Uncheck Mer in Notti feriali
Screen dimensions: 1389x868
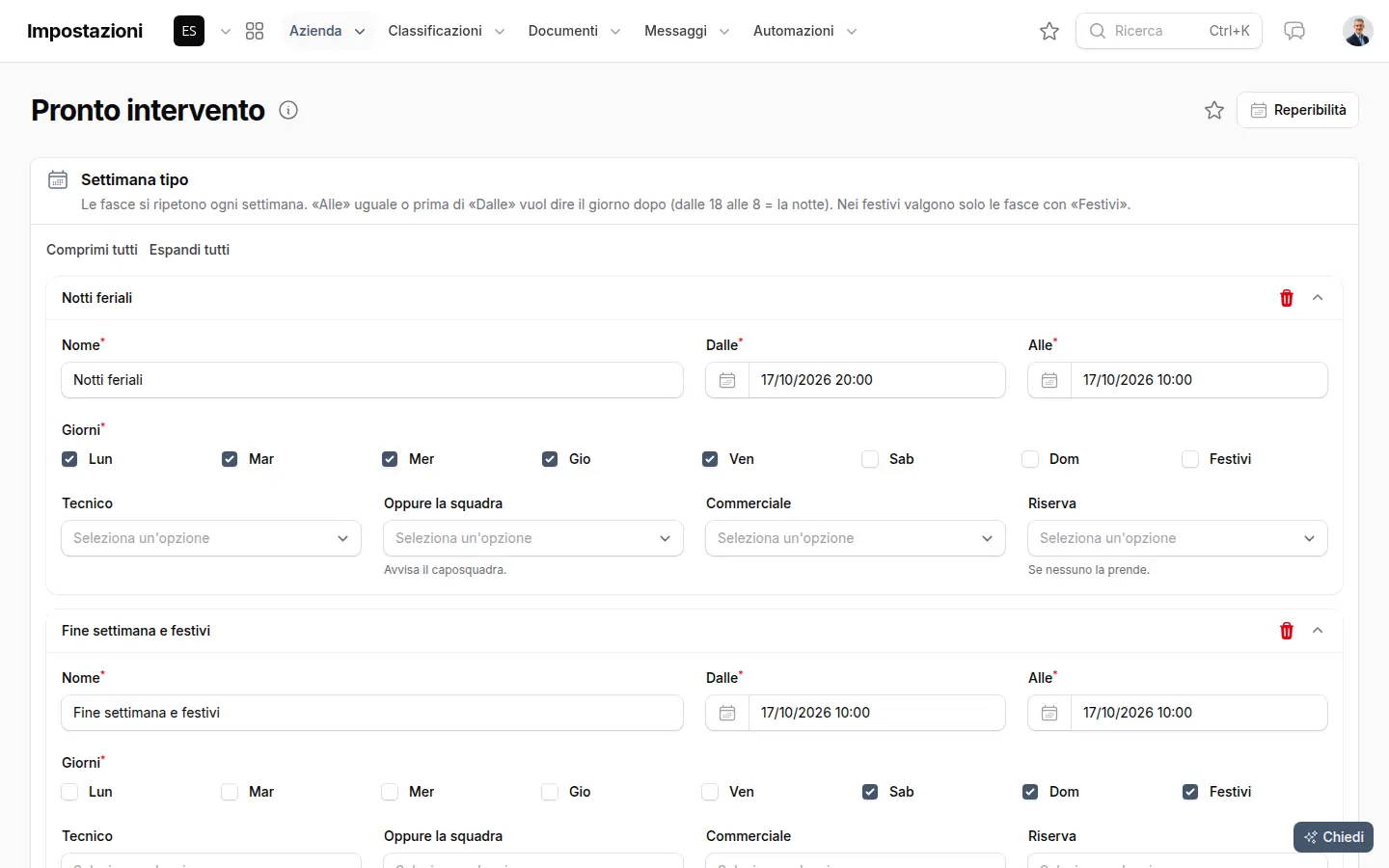click(x=390, y=459)
